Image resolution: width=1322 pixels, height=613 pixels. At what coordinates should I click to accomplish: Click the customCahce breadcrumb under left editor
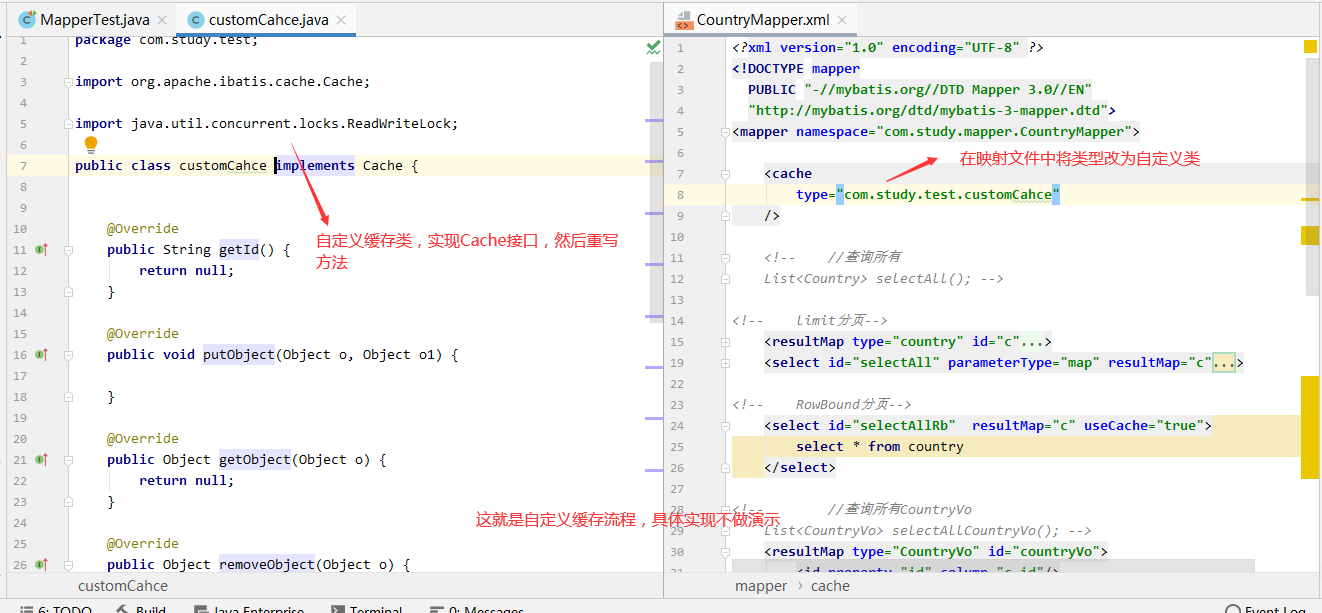pyautogui.click(x=123, y=586)
